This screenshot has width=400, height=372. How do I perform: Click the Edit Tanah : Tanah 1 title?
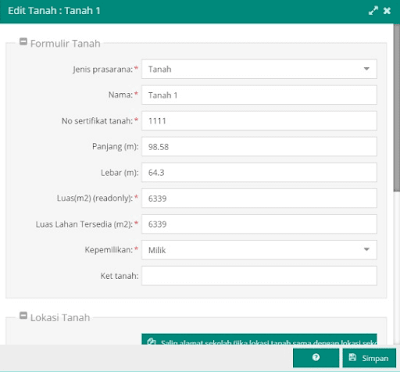pos(54,11)
